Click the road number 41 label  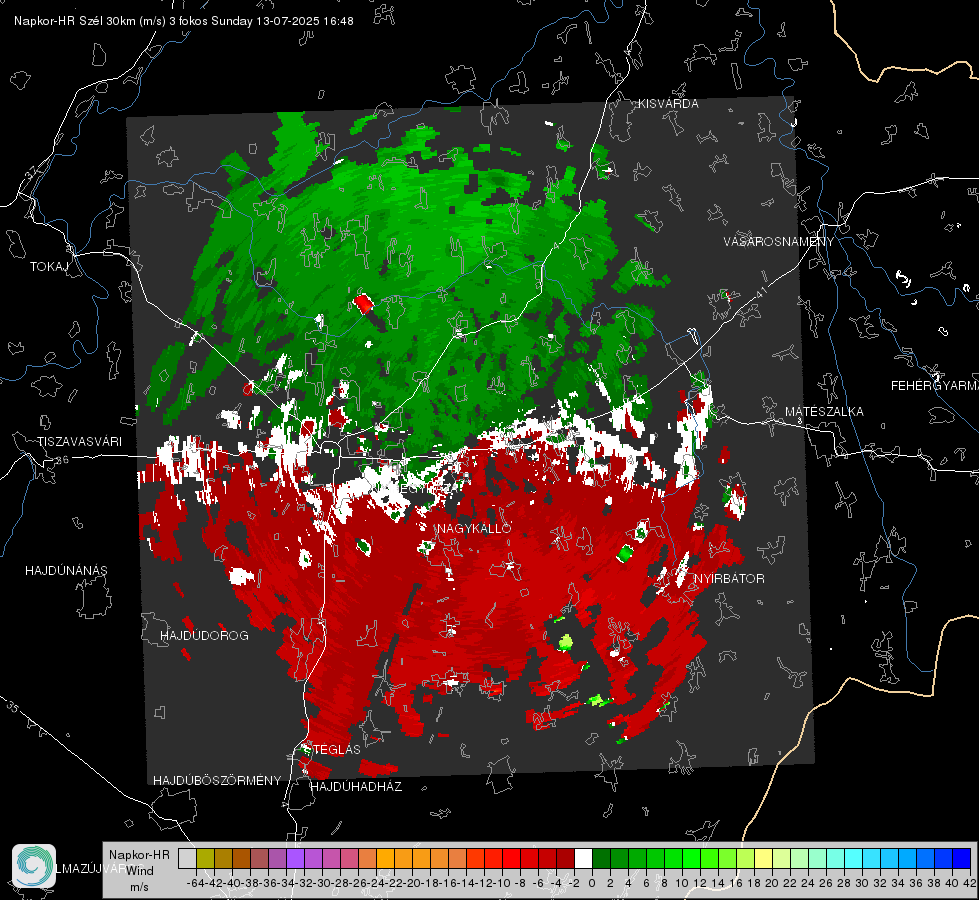[761, 291]
